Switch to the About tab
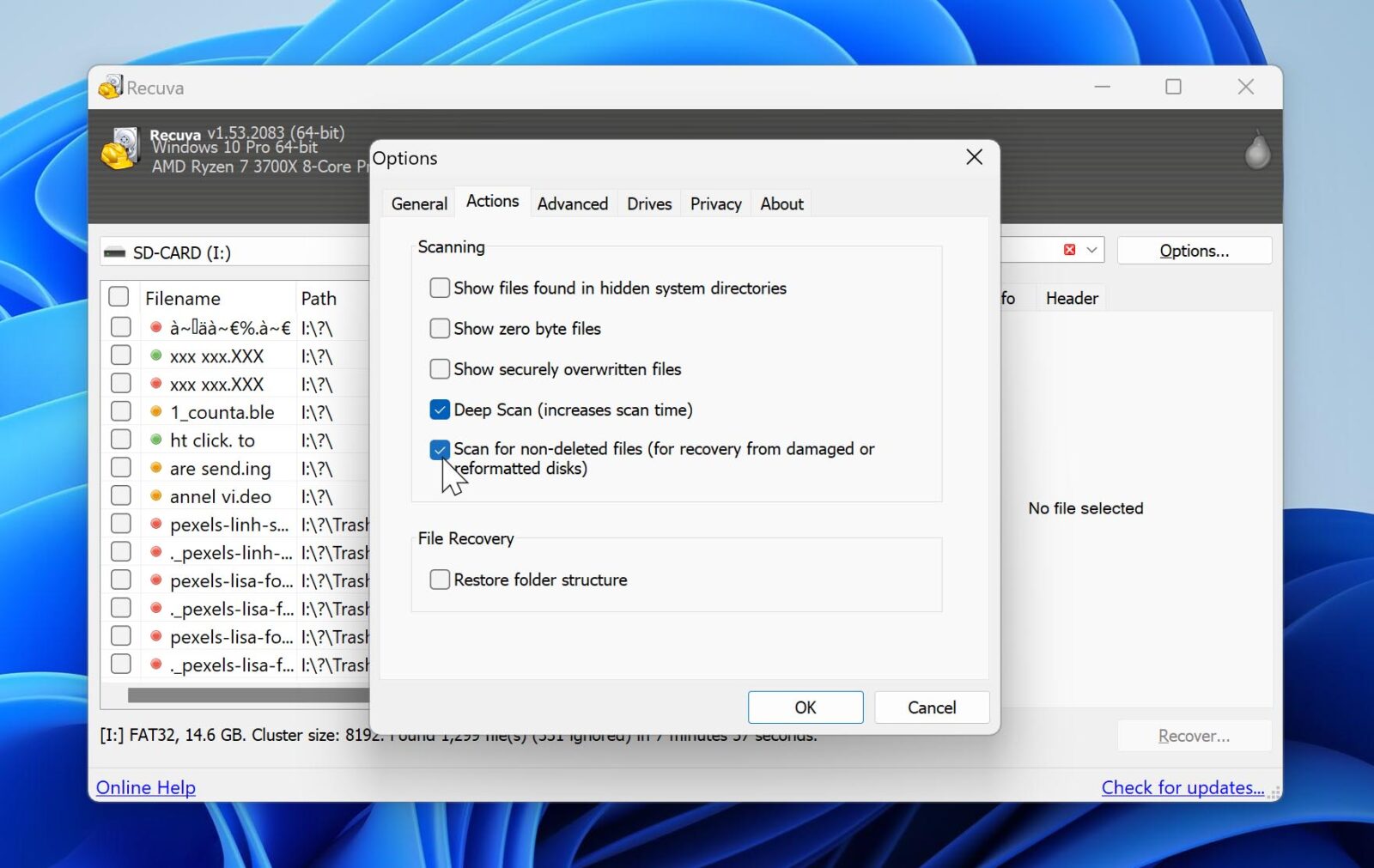The width and height of the screenshot is (1374, 868). point(781,203)
